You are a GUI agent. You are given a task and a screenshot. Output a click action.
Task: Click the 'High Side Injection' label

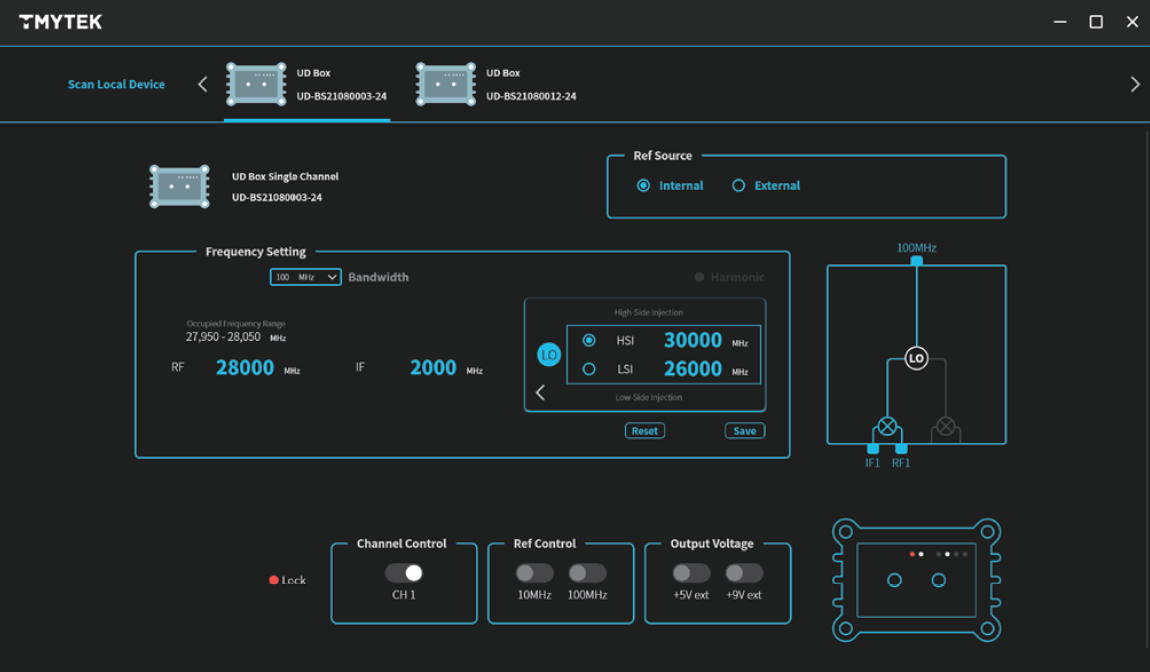coord(648,313)
